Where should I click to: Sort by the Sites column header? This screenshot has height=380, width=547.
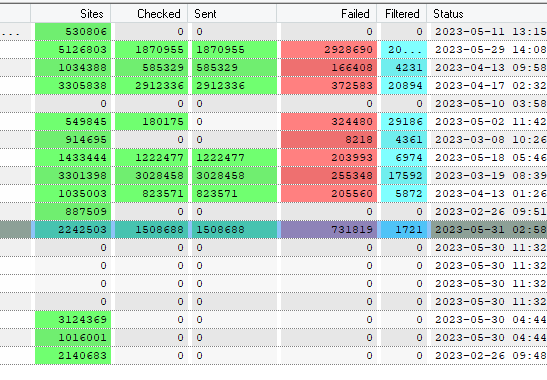tap(71, 14)
